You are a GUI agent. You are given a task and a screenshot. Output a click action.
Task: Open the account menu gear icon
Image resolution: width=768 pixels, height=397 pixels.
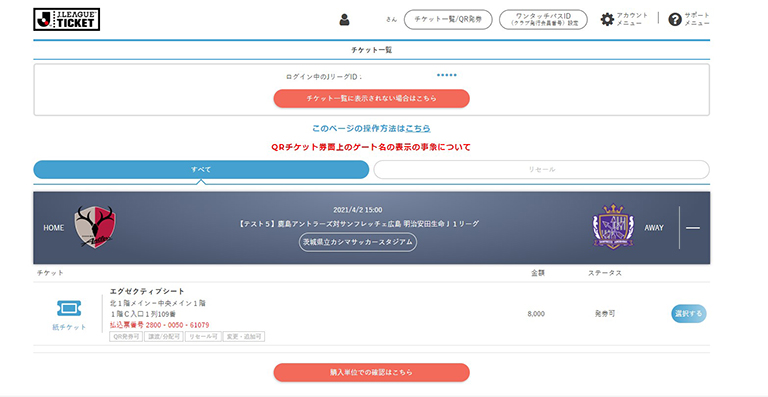(607, 20)
